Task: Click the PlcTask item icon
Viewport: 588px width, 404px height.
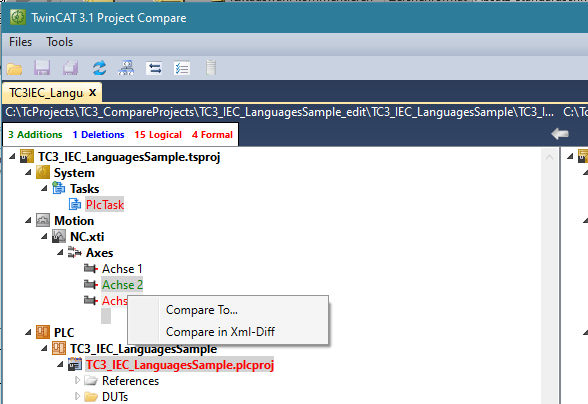Action: click(75, 204)
